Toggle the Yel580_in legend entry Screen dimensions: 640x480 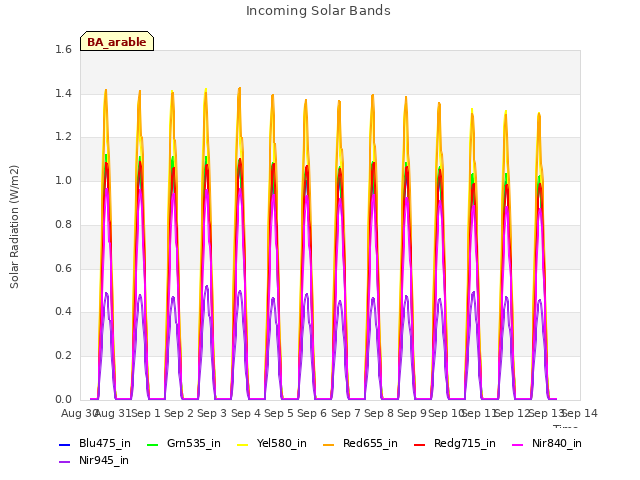click(272, 443)
